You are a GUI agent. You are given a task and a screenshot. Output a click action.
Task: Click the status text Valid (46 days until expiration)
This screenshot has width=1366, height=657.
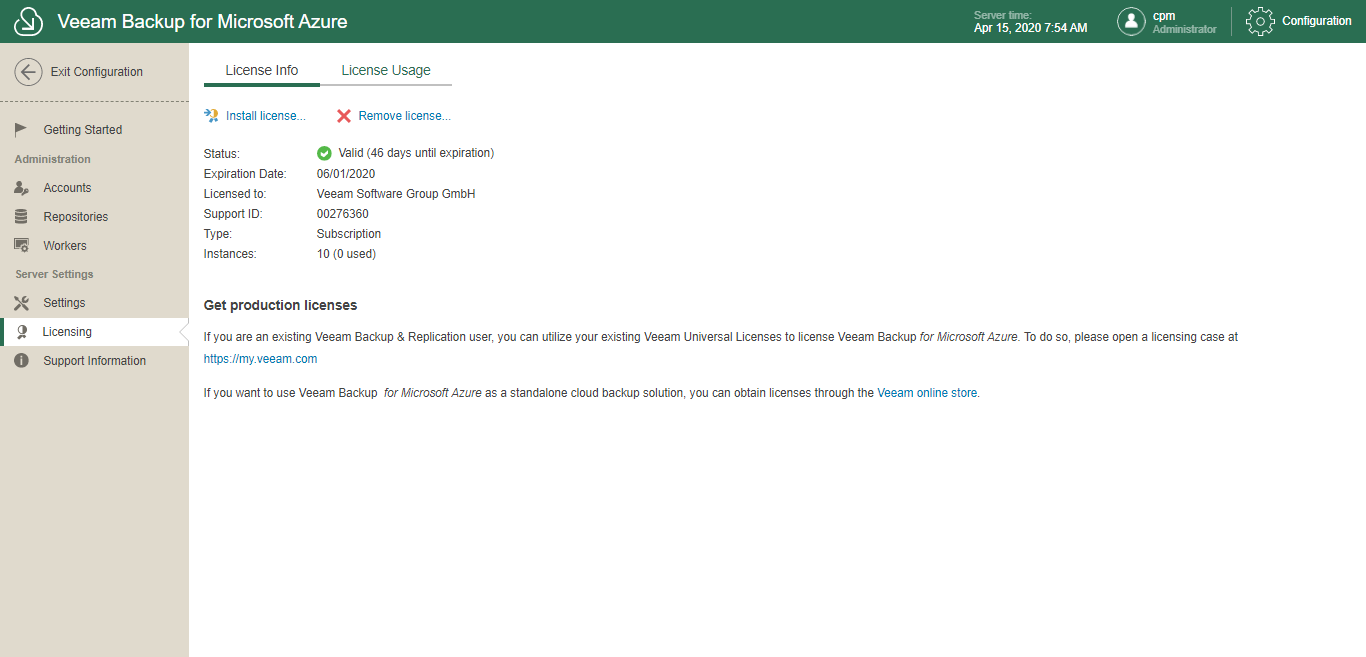416,153
